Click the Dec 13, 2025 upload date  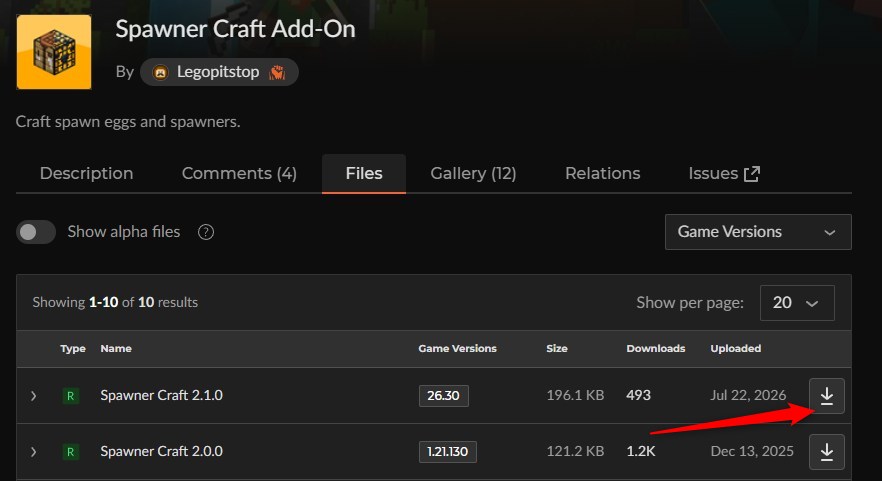(x=752, y=452)
